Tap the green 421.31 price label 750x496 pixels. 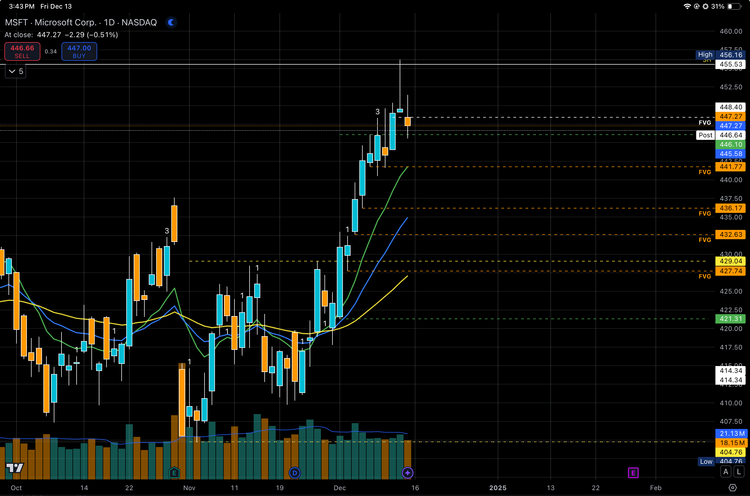(730, 319)
